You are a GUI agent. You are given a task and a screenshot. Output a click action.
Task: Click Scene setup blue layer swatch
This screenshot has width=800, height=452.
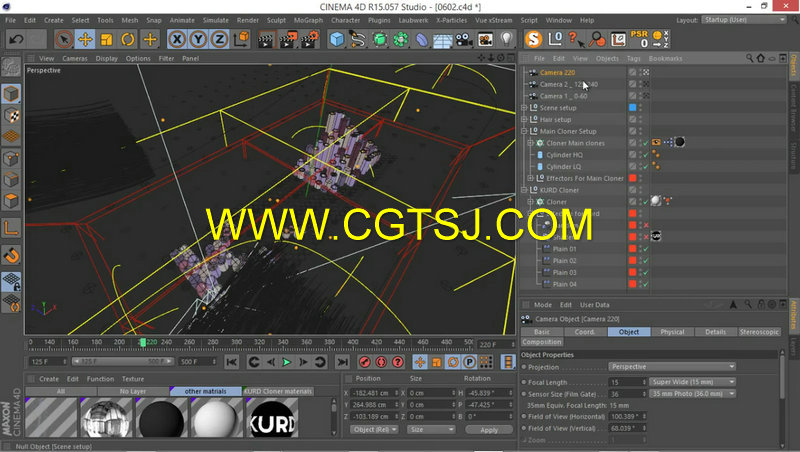pos(633,108)
